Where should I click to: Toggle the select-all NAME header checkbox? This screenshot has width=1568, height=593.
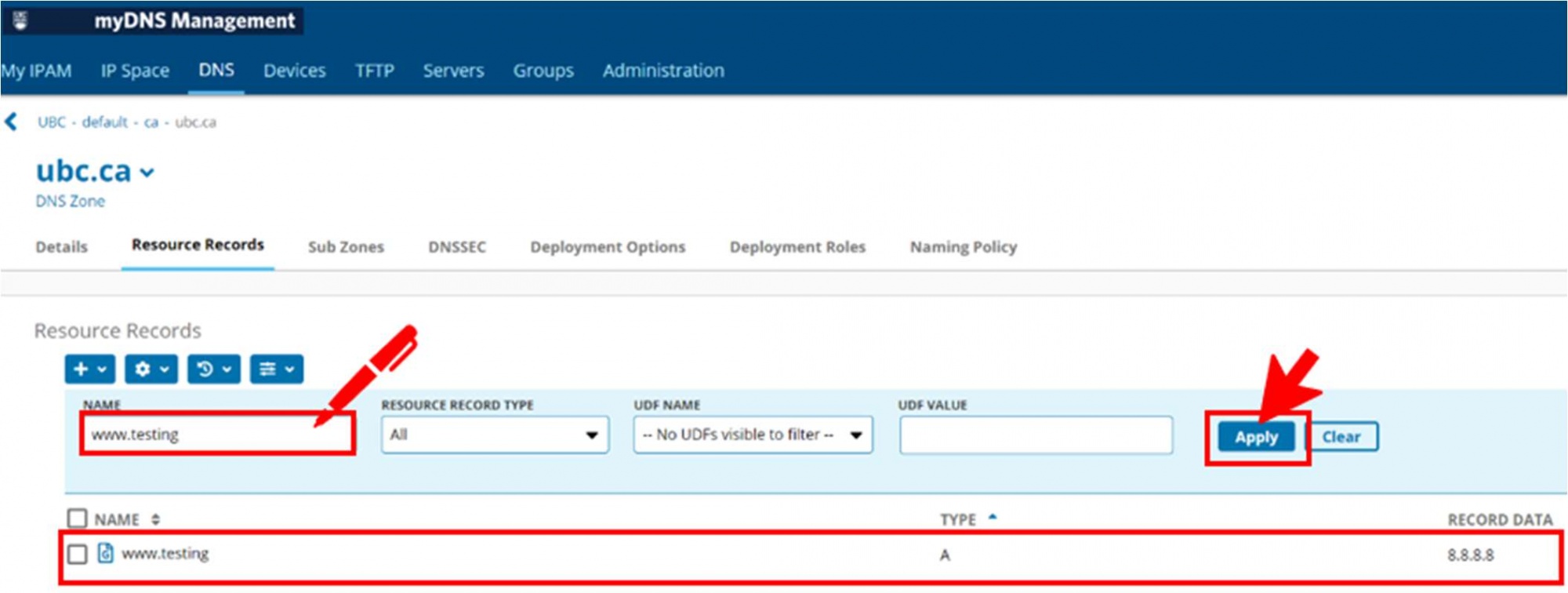coord(77,518)
